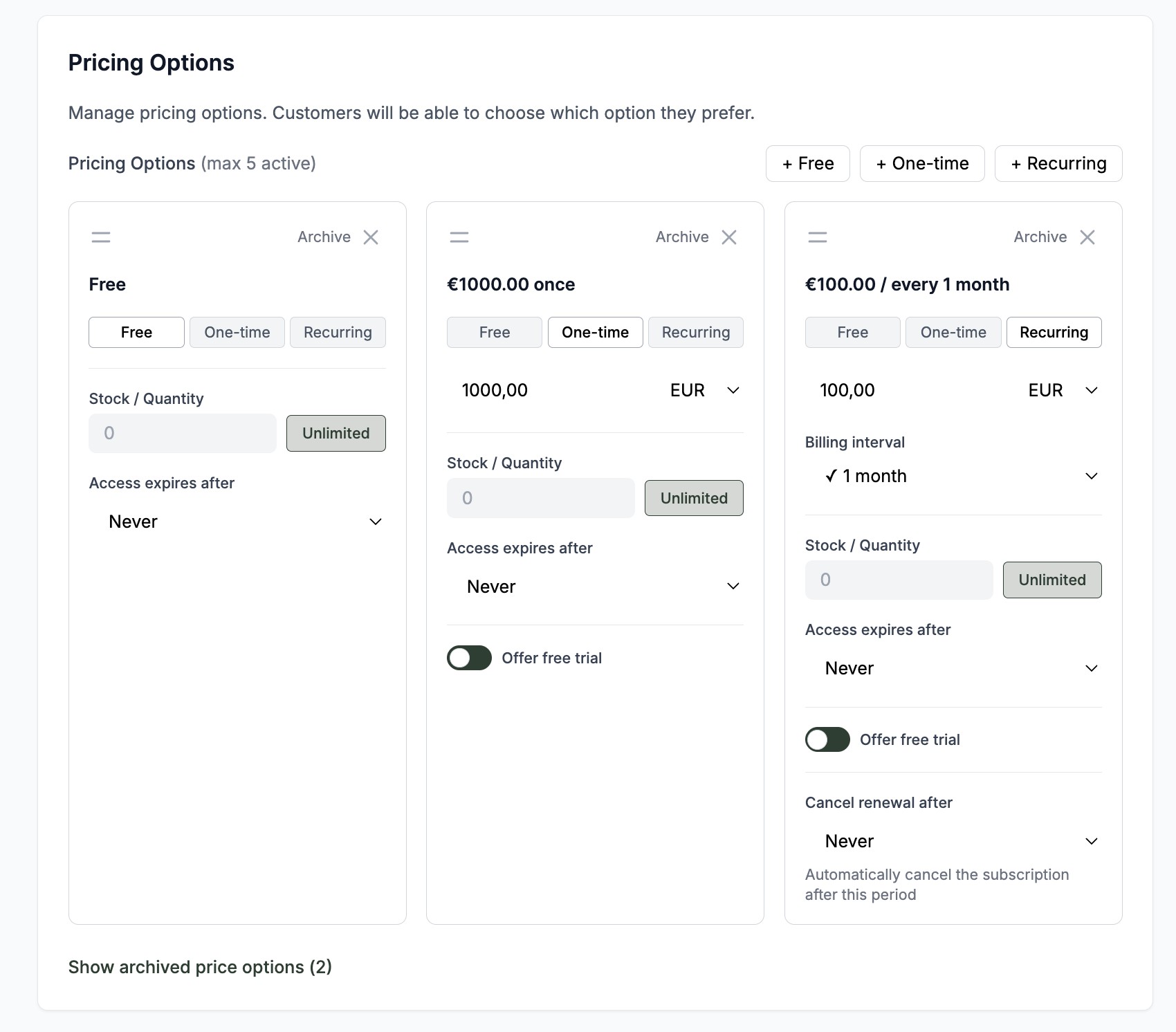Open currency dropdown on €1000.00 card
Viewport: 1176px width, 1032px height.
click(x=704, y=391)
